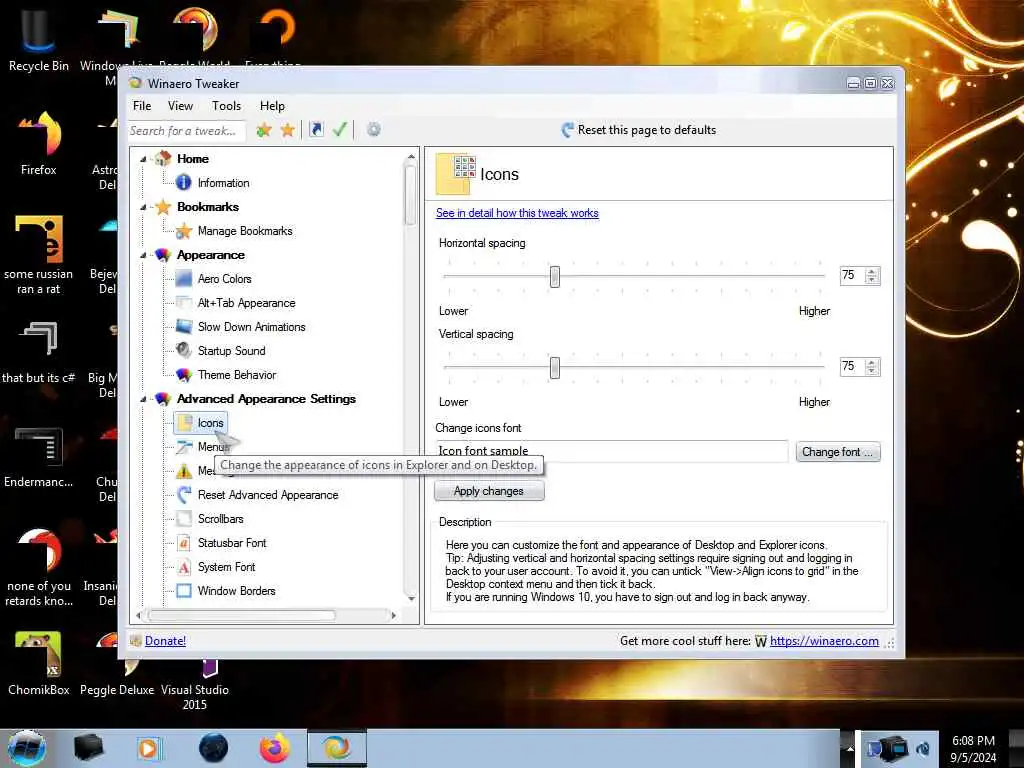Click the add bookmark star icon
This screenshot has width=1024, height=768.
pos(264,130)
